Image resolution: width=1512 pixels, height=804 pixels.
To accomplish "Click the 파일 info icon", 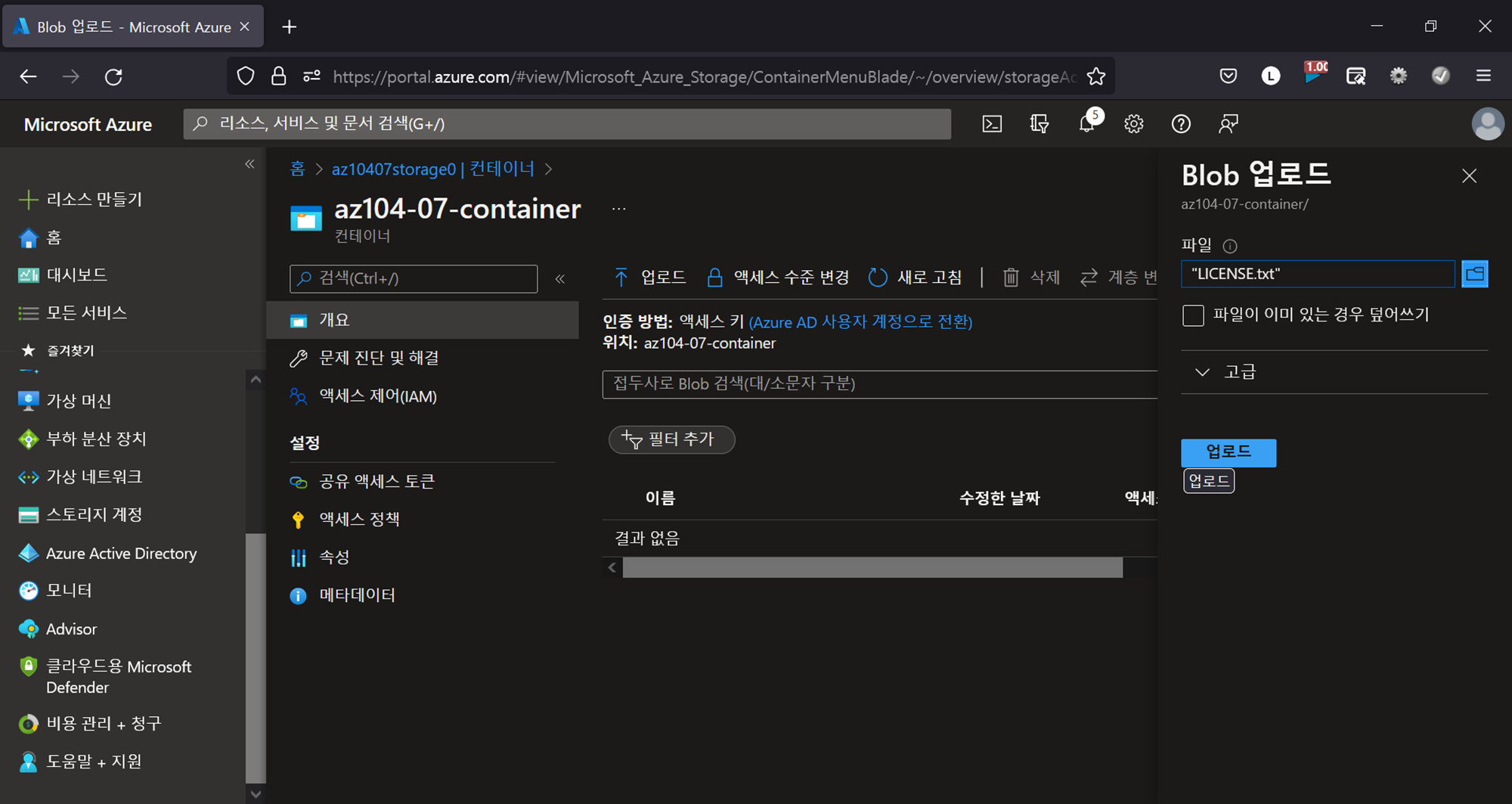I will click(x=1230, y=246).
